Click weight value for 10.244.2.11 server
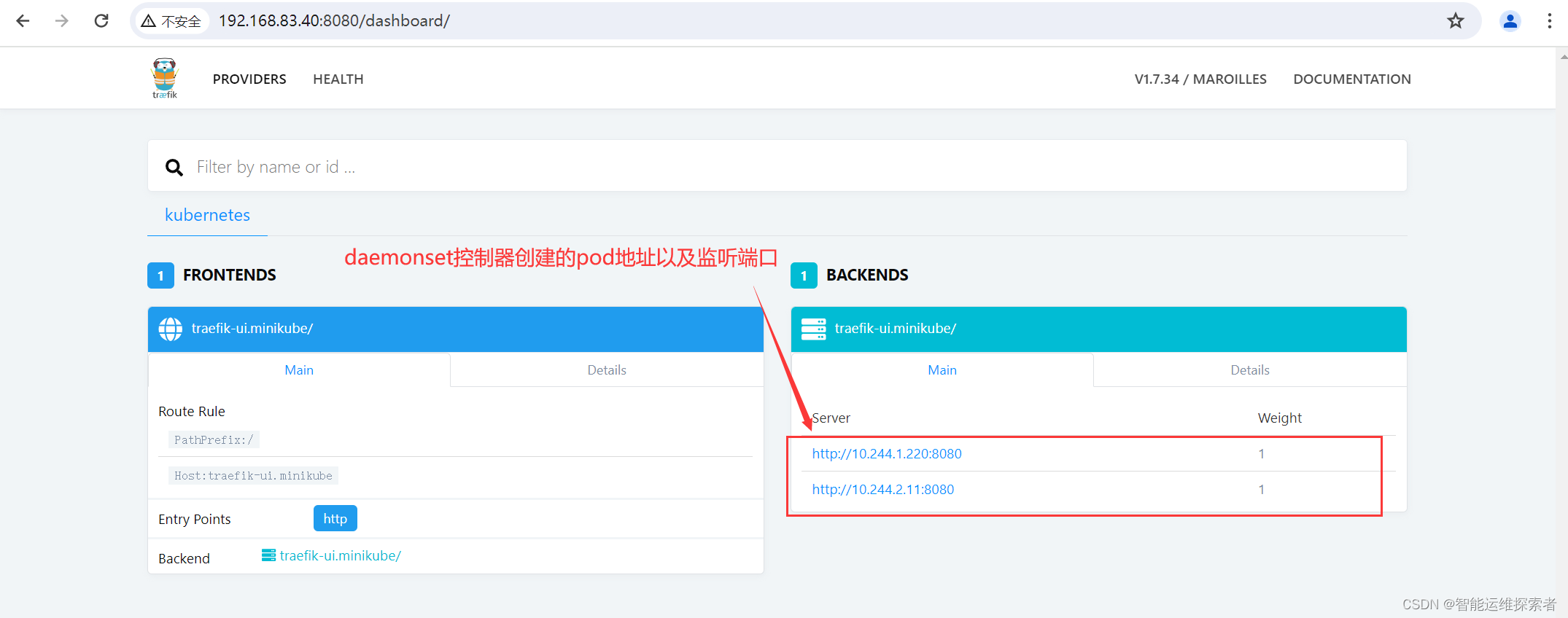 click(x=1261, y=490)
